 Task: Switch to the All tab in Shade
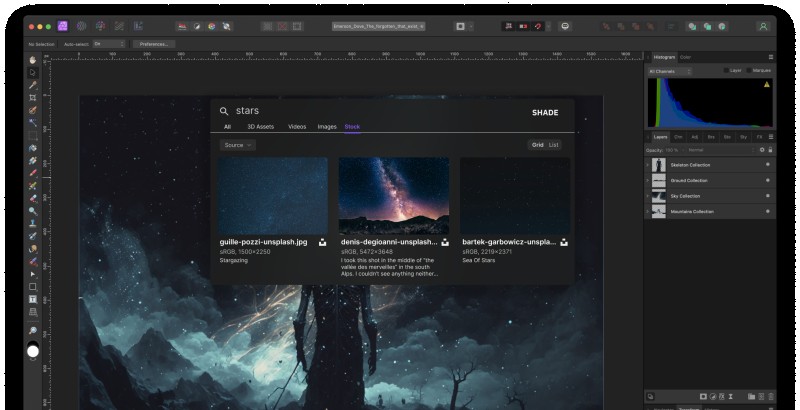[227, 126]
